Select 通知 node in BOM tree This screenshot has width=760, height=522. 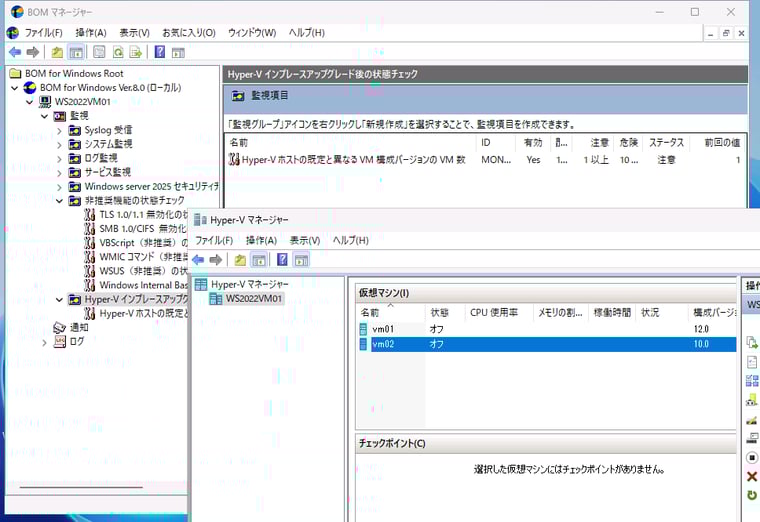coord(79,328)
